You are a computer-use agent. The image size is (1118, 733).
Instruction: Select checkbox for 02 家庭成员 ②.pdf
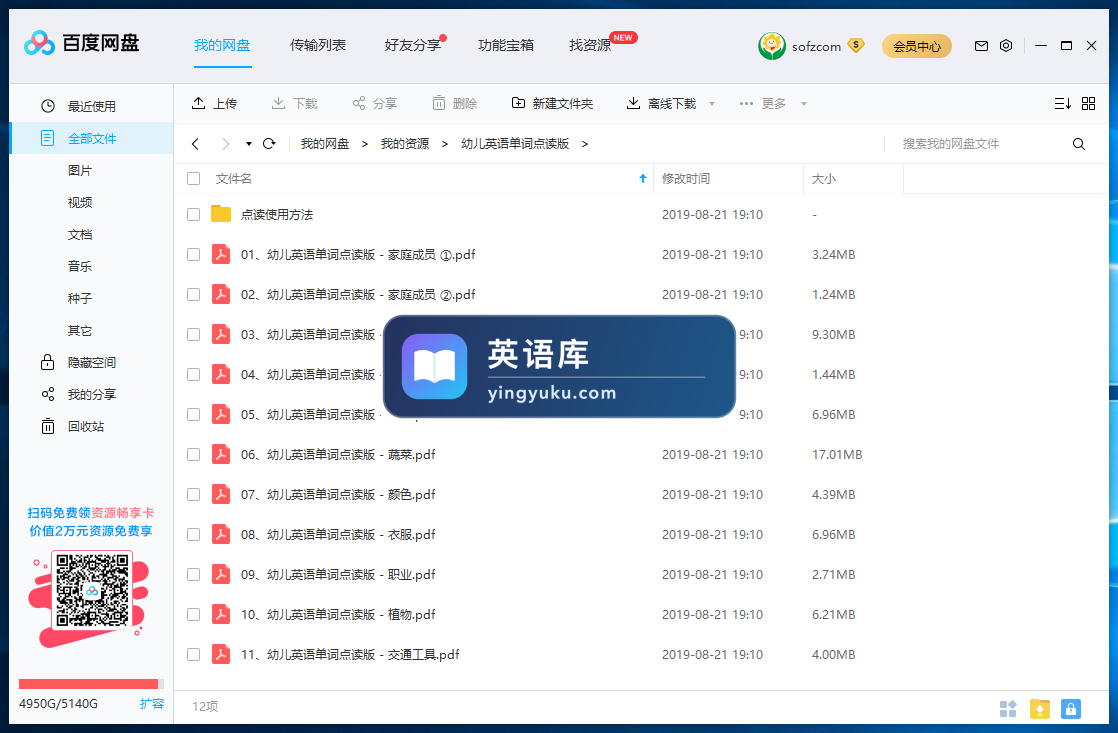(x=193, y=294)
